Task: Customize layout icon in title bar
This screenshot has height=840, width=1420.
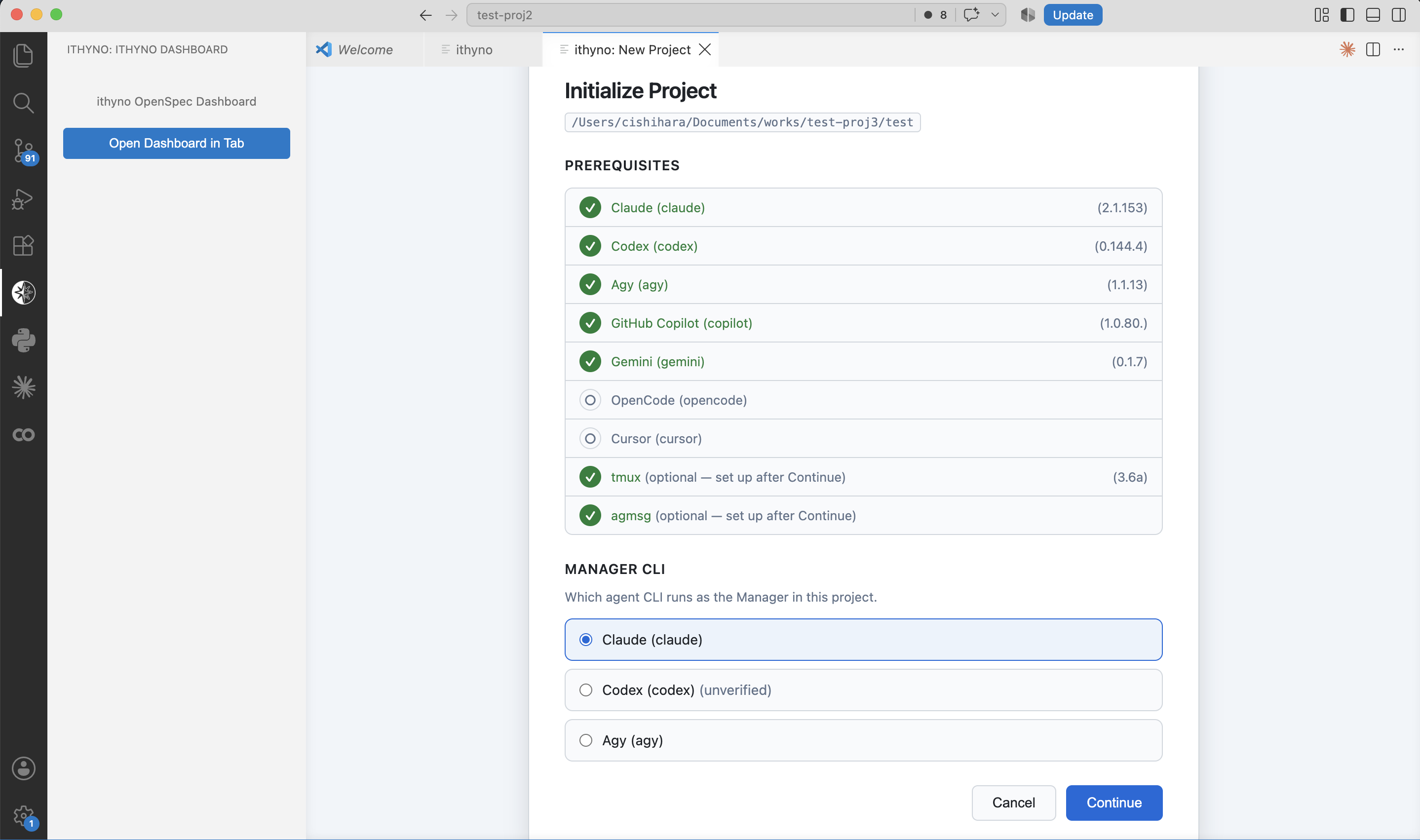Action: point(1321,15)
